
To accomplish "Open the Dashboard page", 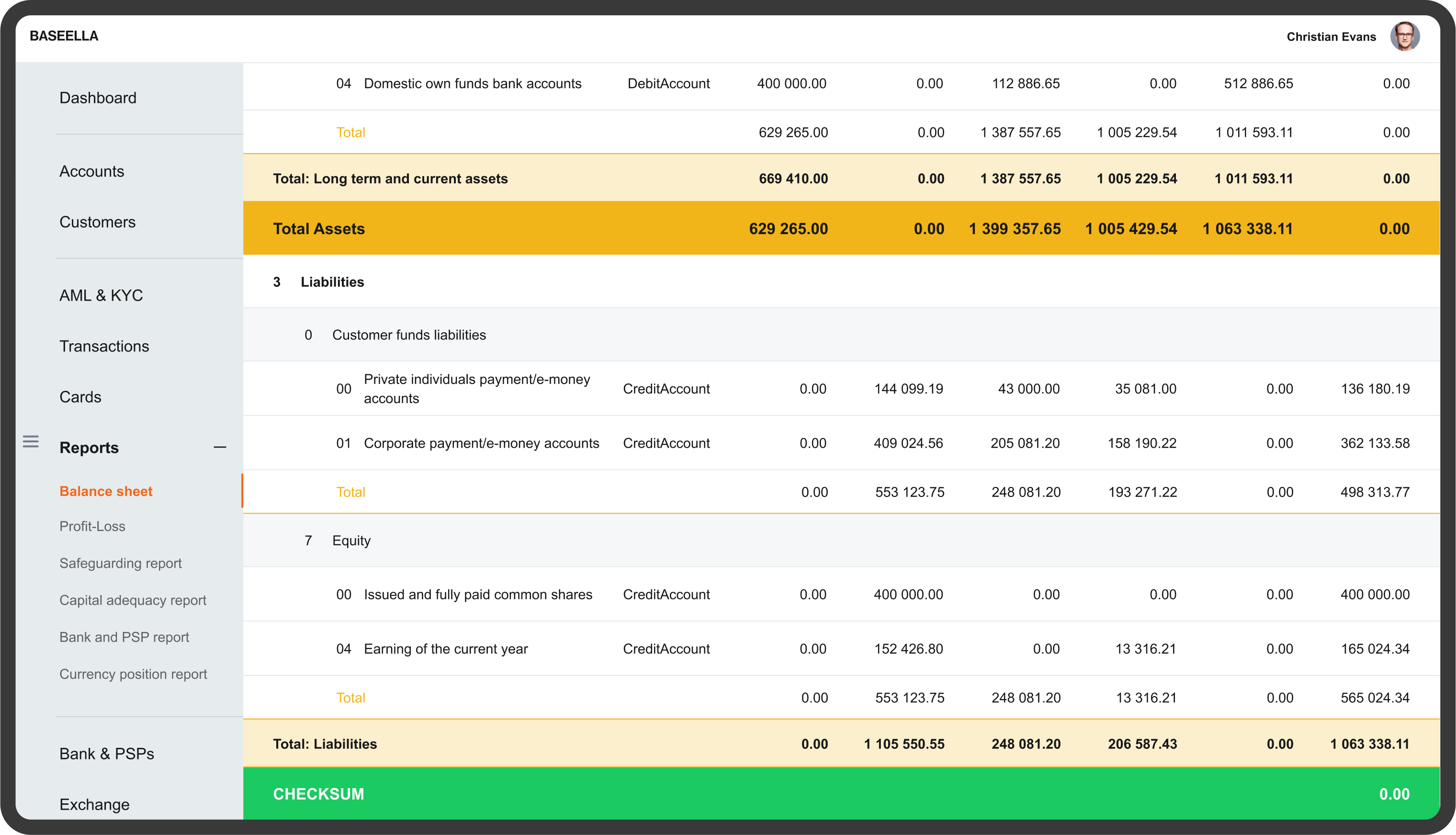I will (x=98, y=98).
